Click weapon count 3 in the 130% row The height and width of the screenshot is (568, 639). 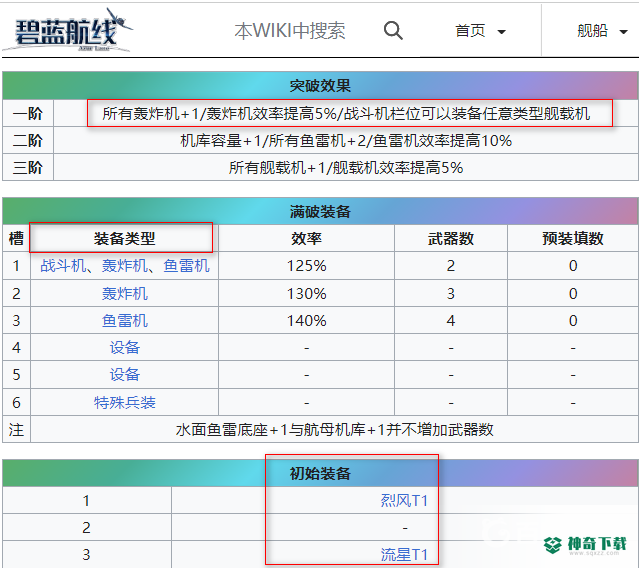pos(451,293)
